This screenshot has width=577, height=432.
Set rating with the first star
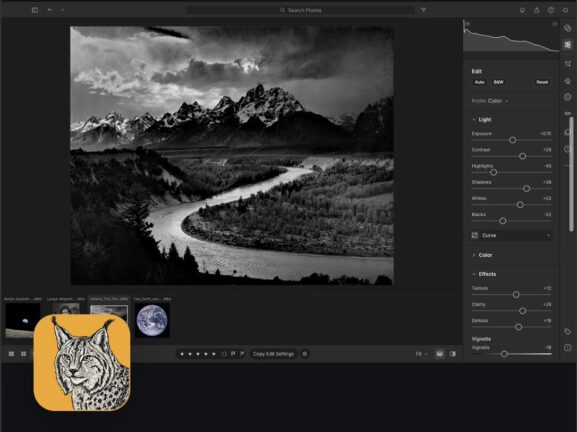click(x=182, y=354)
